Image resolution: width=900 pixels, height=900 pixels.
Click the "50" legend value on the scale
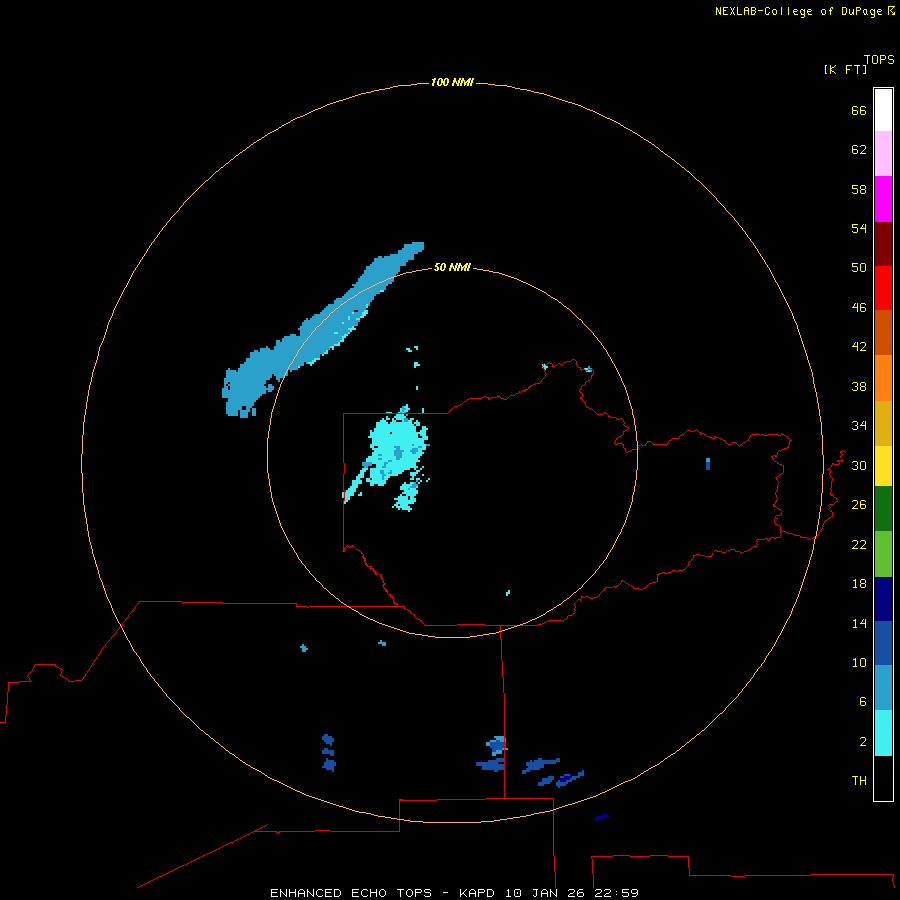859,268
